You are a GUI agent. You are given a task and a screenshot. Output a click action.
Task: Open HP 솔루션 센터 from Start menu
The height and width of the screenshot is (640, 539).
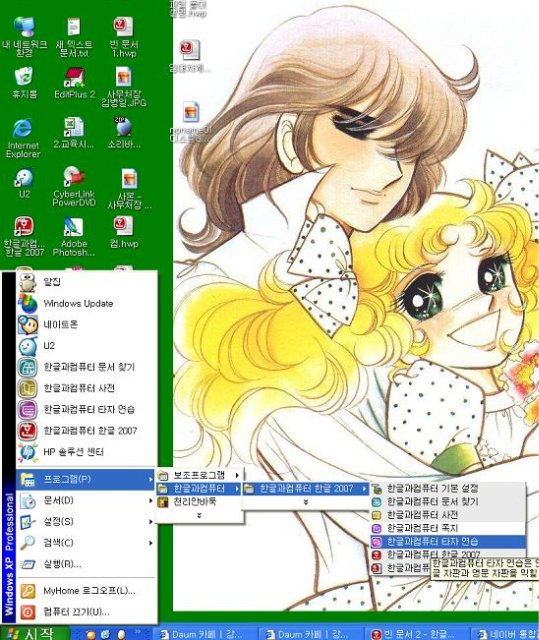pos(87,452)
